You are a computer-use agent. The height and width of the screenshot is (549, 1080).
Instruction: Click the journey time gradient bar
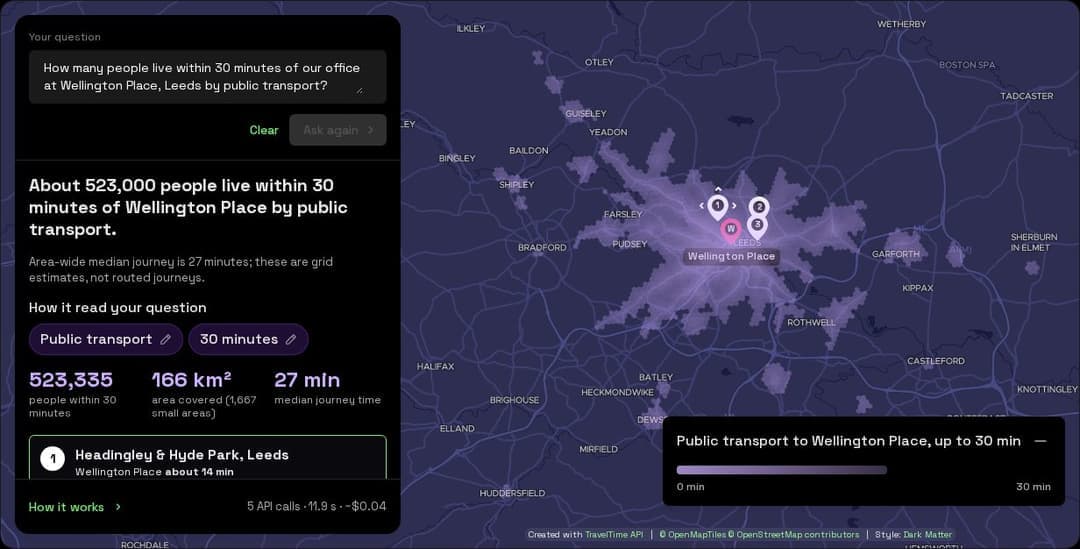tap(781, 470)
